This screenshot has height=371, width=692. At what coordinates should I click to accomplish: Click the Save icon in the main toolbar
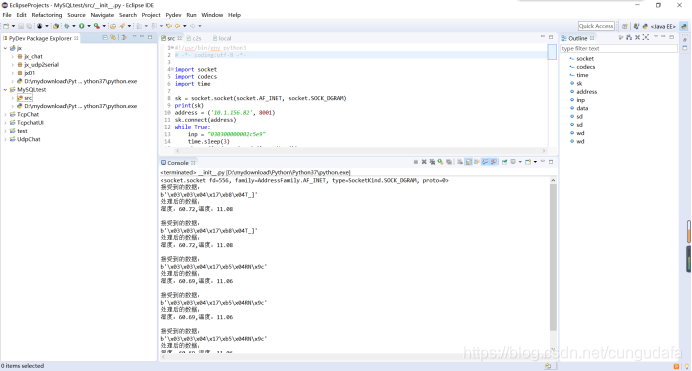pos(21,26)
